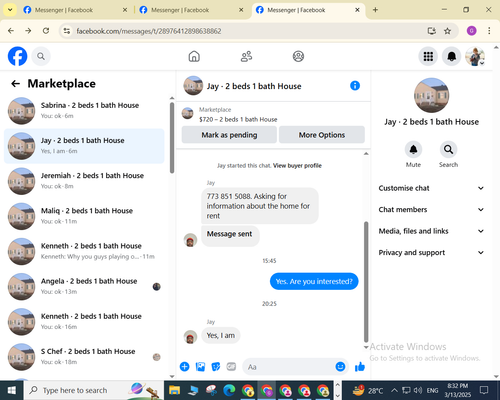This screenshot has height=400, width=500.
Task: Open the Facebook search magnifier
Action: tap(41, 56)
